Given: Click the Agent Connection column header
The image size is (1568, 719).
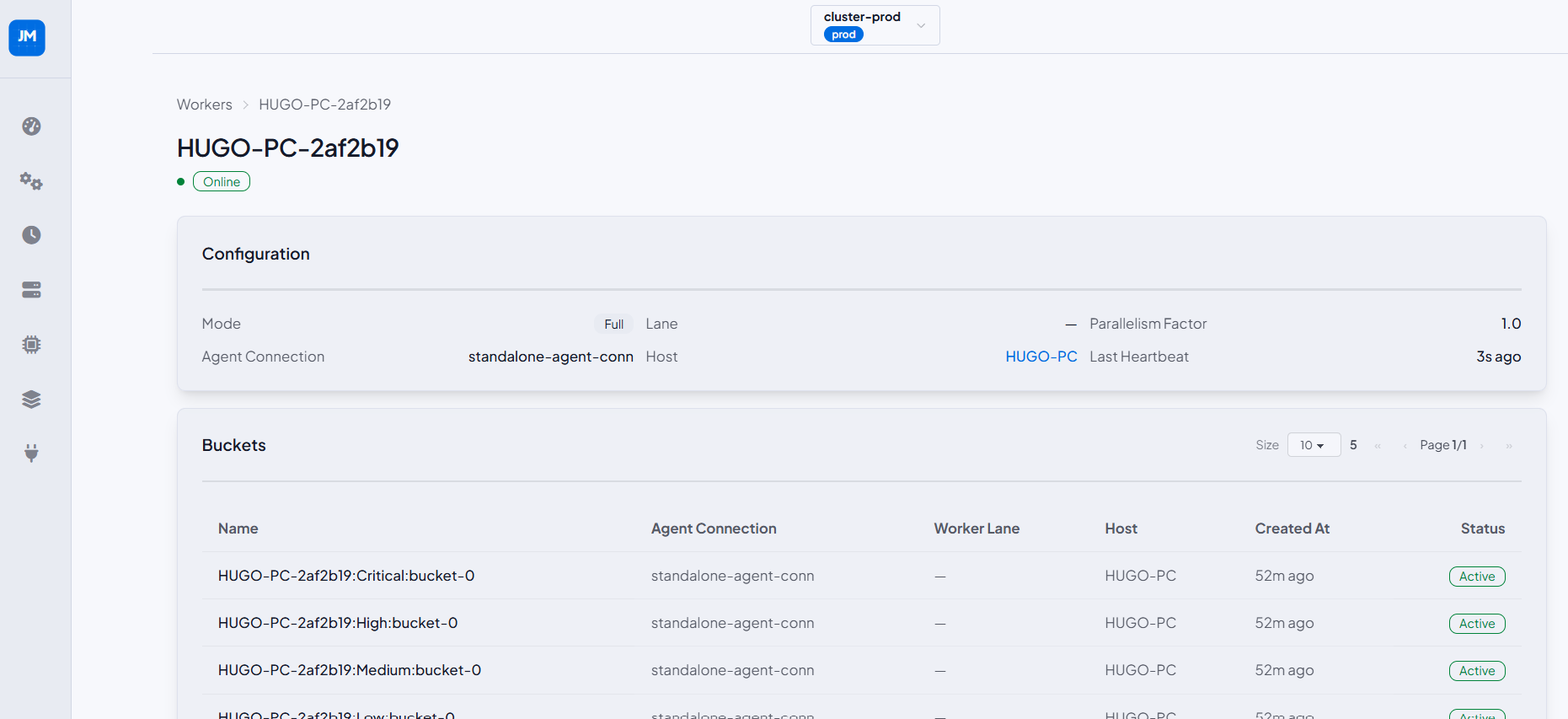Looking at the screenshot, I should (x=714, y=529).
